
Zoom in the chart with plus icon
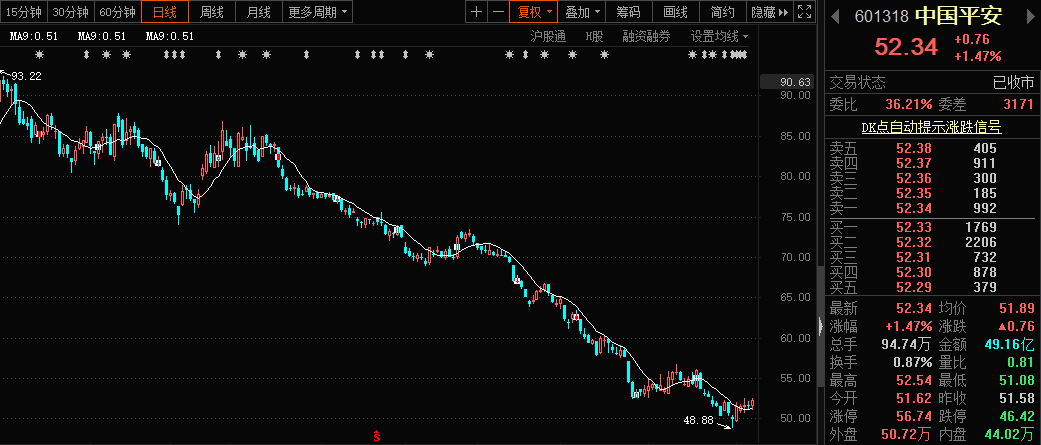477,12
